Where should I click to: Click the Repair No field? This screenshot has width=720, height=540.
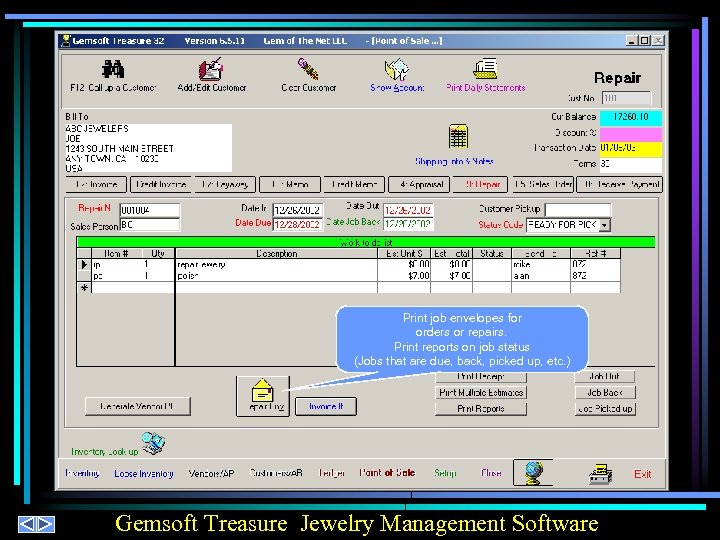click(150, 210)
